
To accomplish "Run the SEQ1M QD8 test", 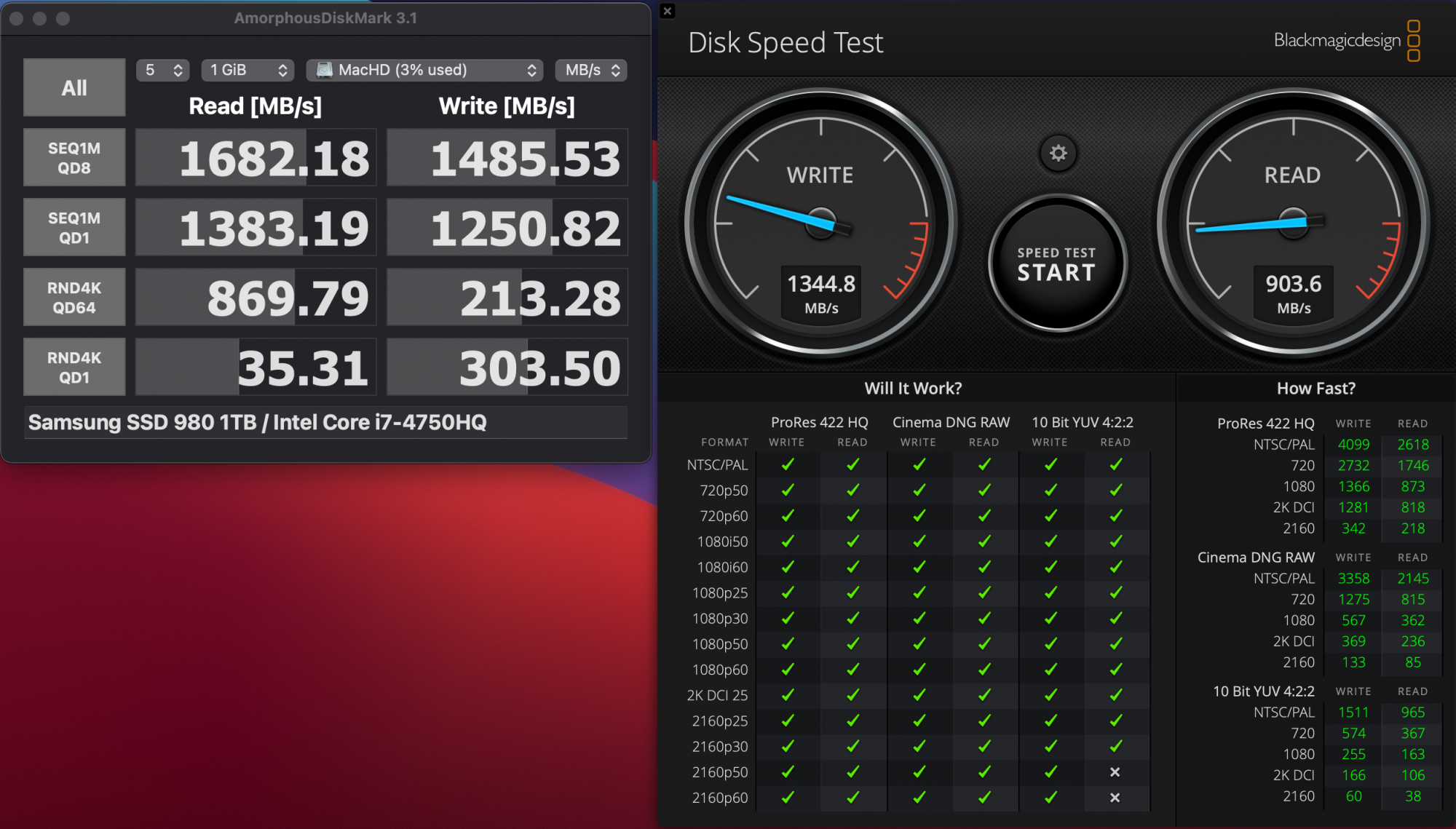I will 74,158.
